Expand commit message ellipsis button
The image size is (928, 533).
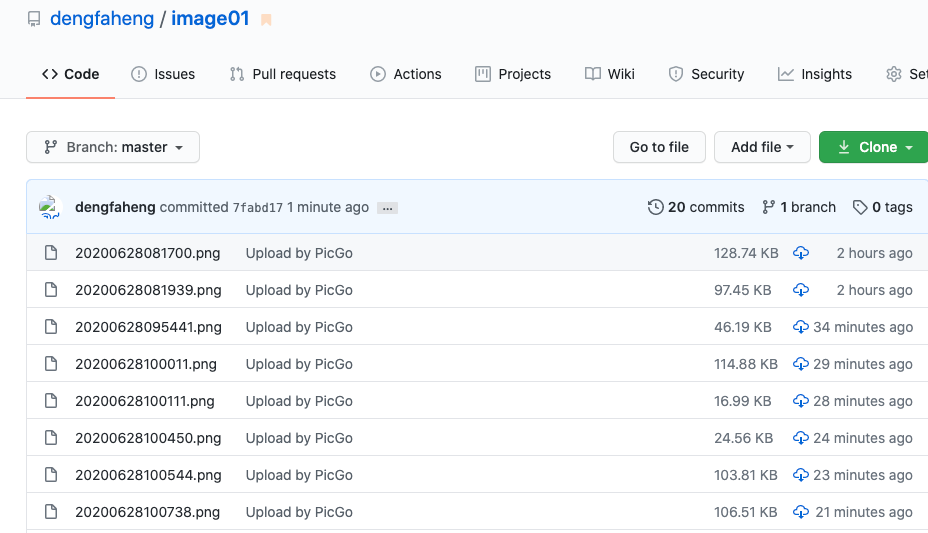388,208
